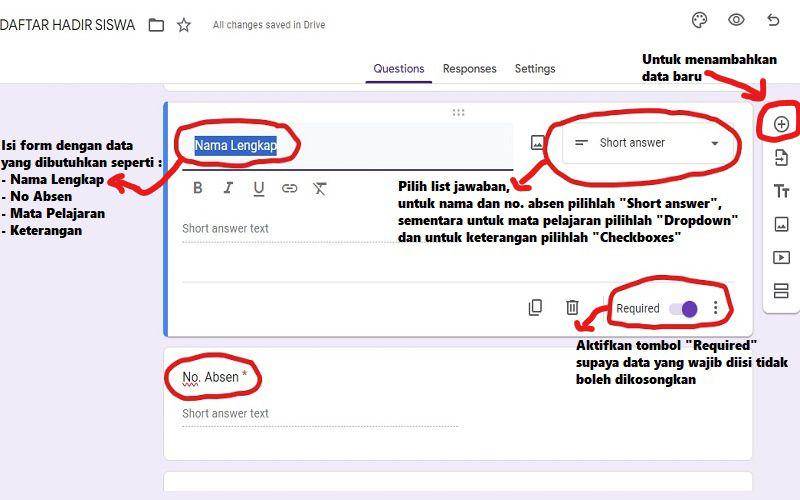Add title and description from sidebar
This screenshot has height=500, width=800.
pyautogui.click(x=781, y=191)
